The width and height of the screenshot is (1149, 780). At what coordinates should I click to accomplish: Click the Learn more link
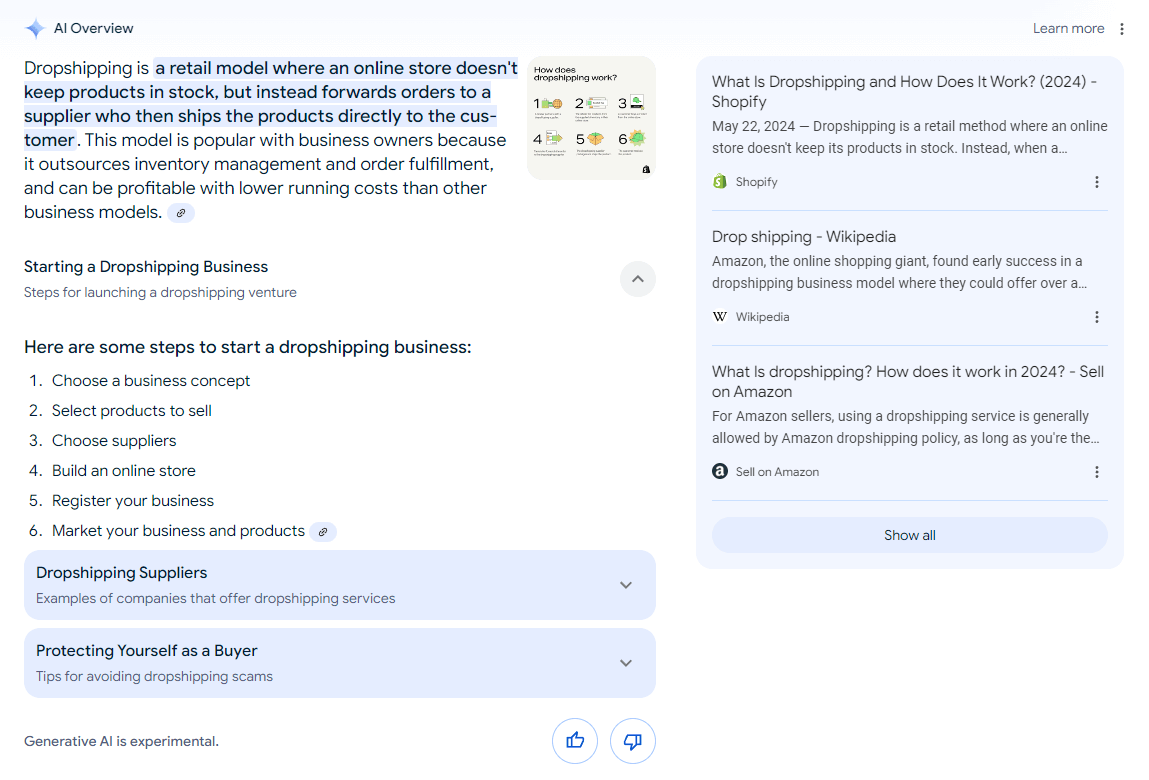pos(1068,29)
